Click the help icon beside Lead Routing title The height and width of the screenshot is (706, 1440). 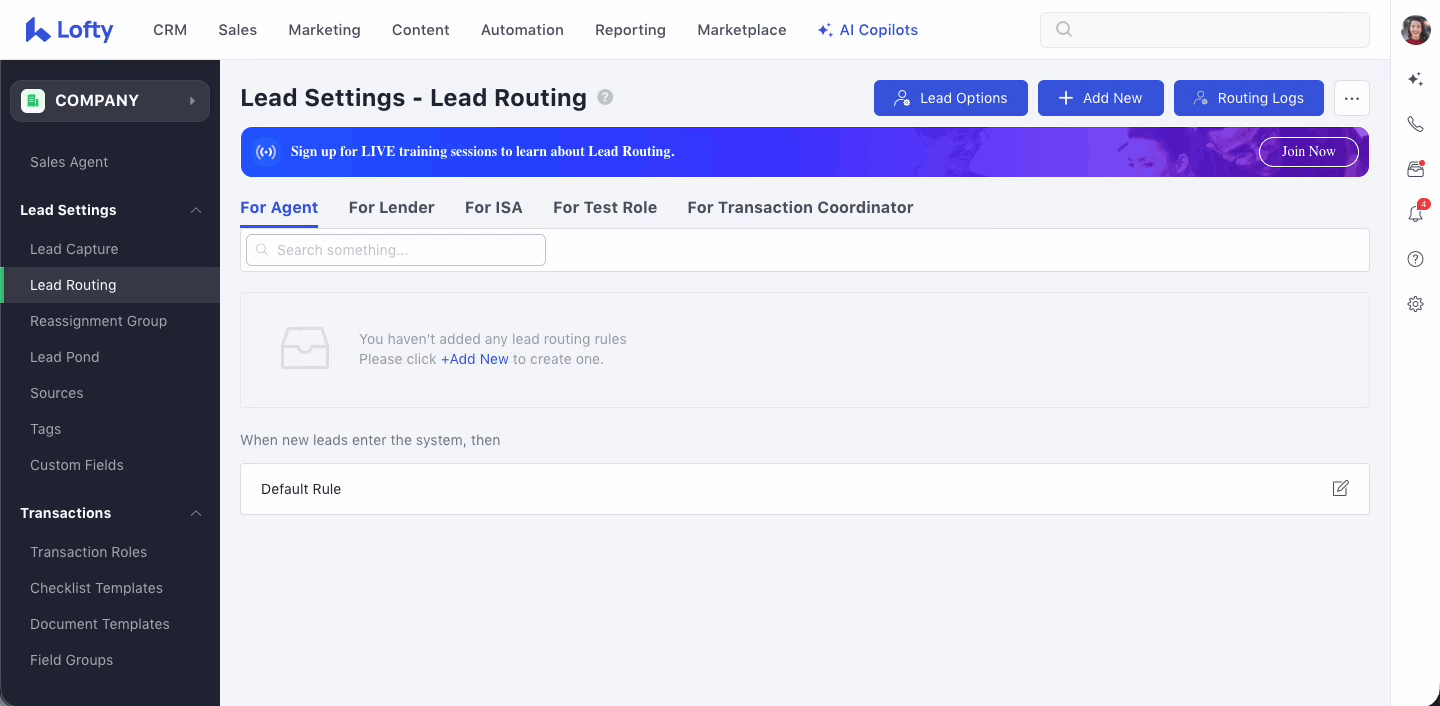tap(605, 97)
